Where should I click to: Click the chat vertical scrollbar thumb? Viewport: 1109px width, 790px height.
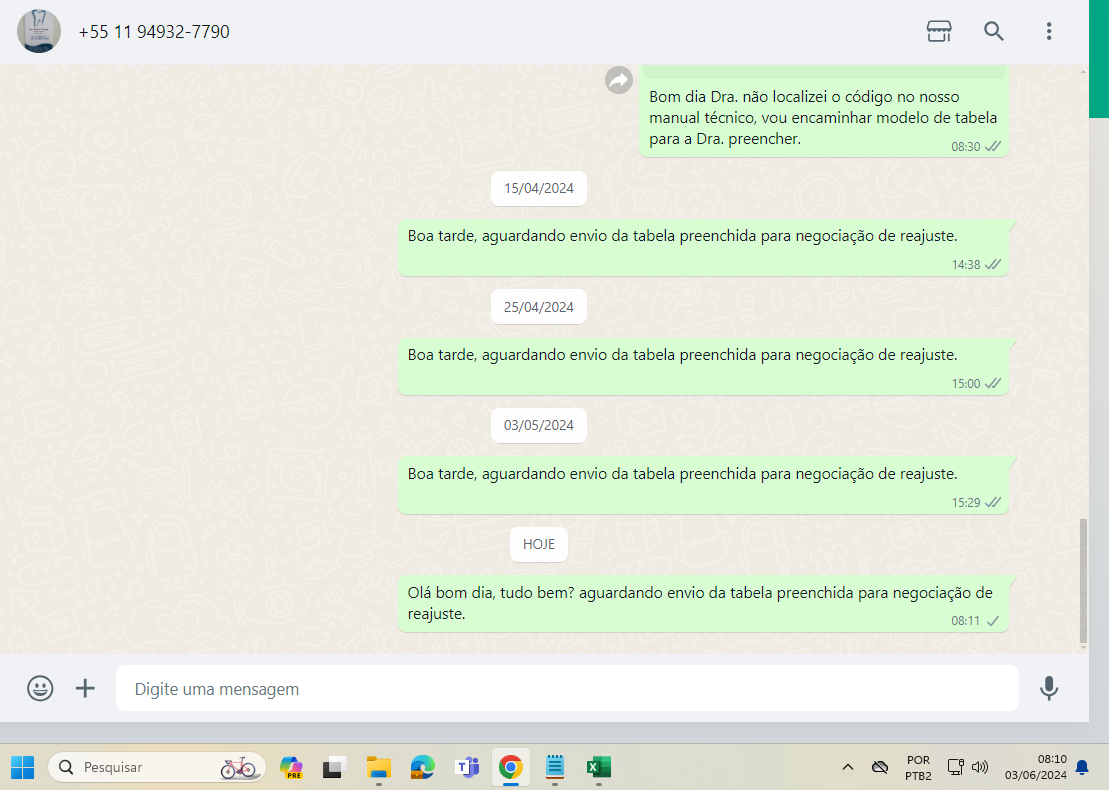click(x=1083, y=581)
